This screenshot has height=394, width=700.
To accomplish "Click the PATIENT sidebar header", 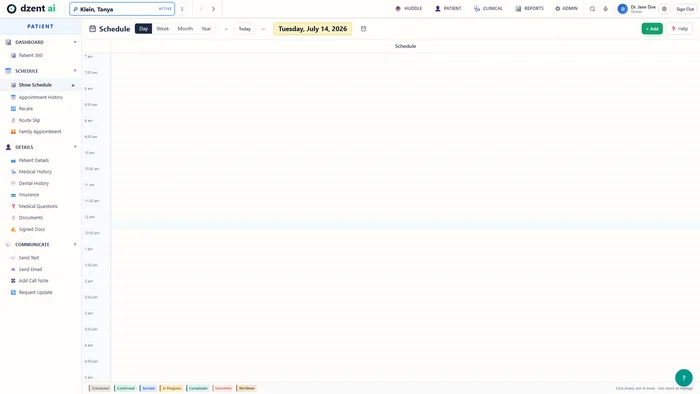I will point(41,26).
